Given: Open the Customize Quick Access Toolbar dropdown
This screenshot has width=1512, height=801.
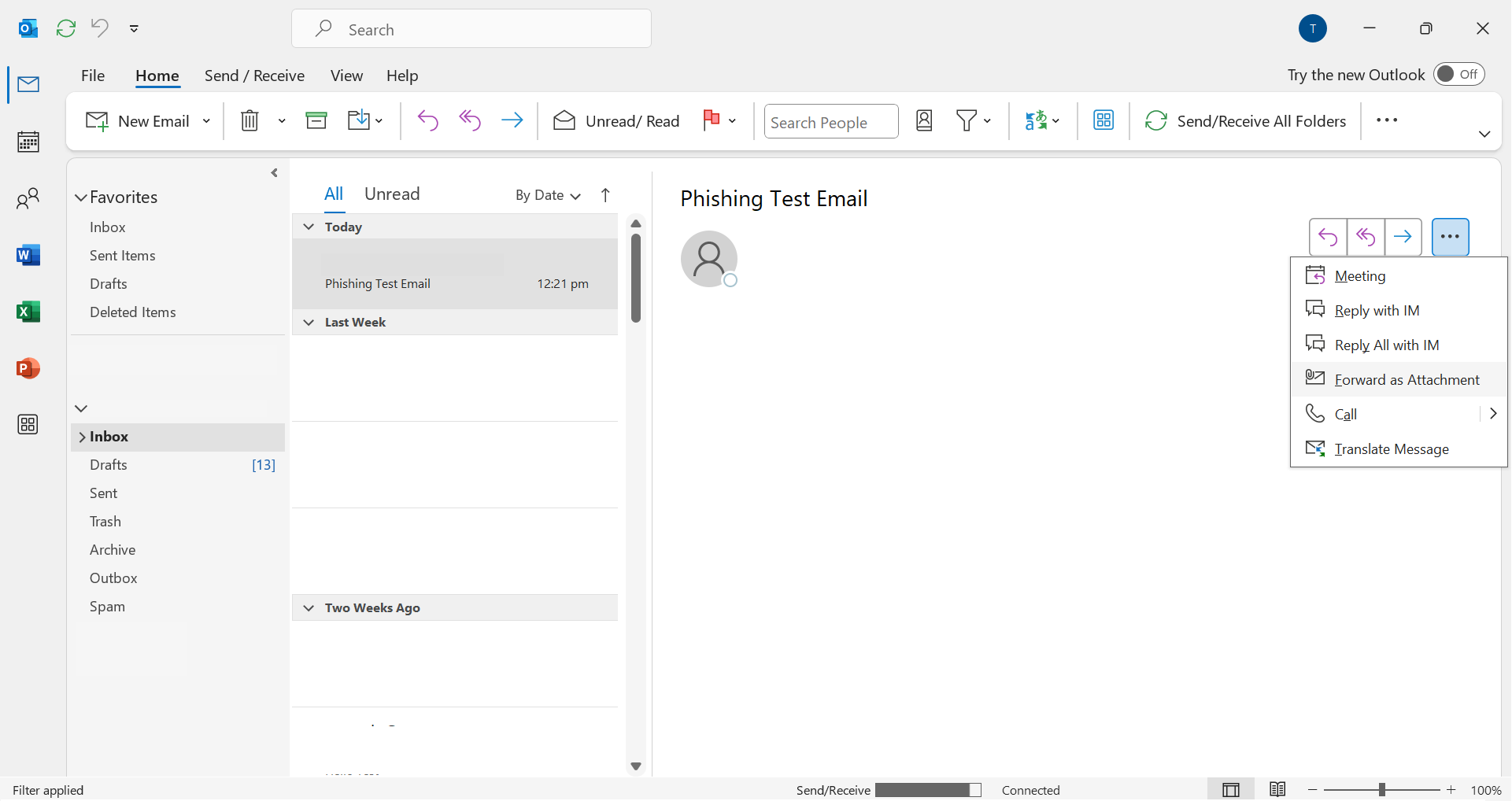Looking at the screenshot, I should click(x=134, y=28).
